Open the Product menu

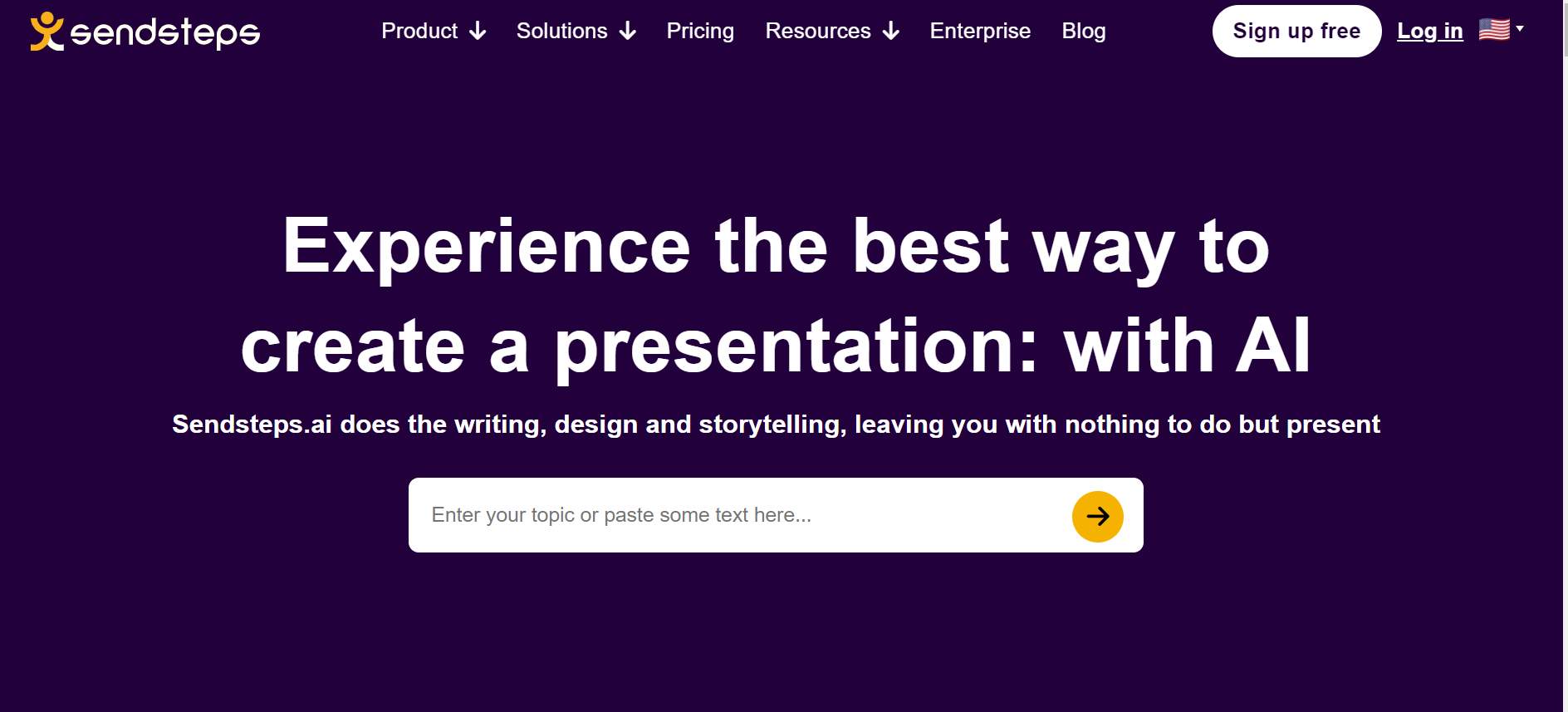(419, 31)
